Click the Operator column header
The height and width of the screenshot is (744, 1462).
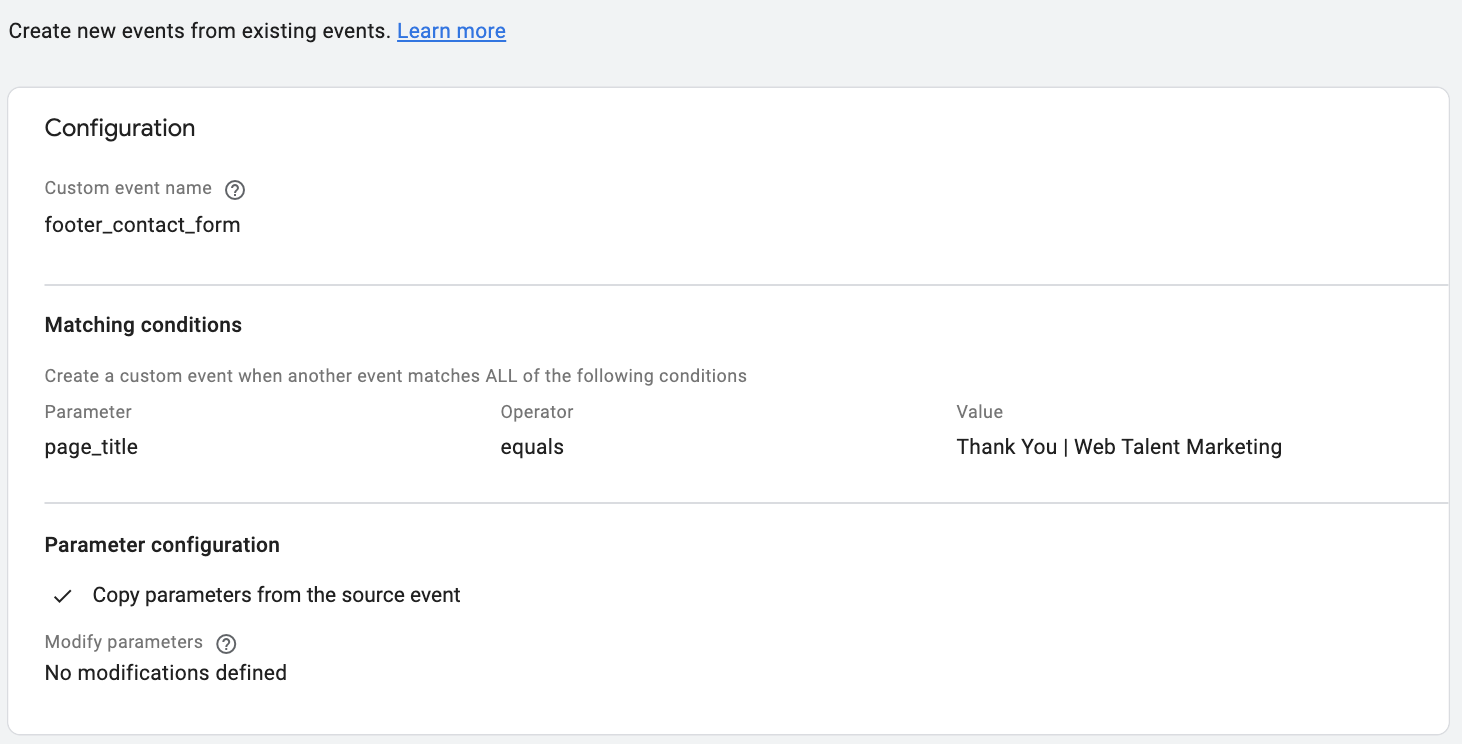[x=537, y=412]
